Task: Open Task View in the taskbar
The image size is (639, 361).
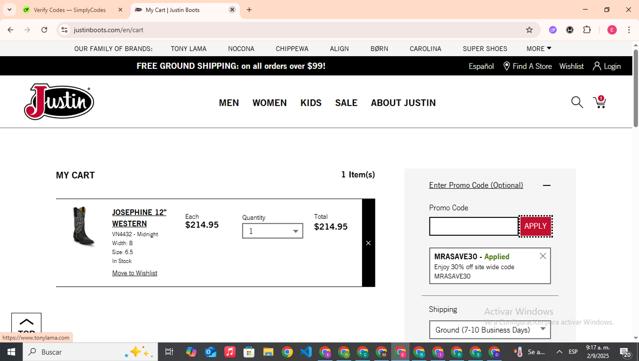Action: 169,352
